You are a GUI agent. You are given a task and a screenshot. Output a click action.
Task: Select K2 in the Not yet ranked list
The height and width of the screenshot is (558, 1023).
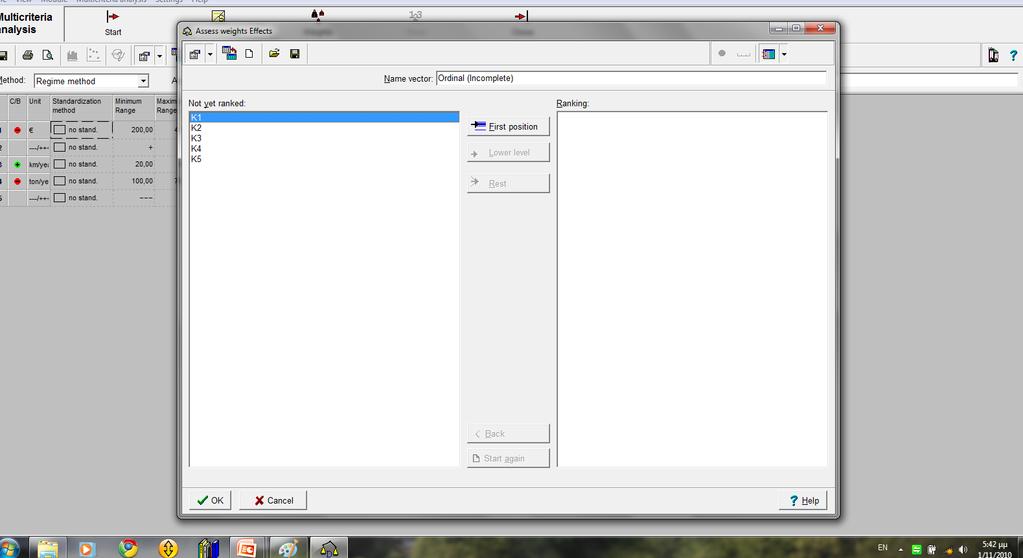324,128
